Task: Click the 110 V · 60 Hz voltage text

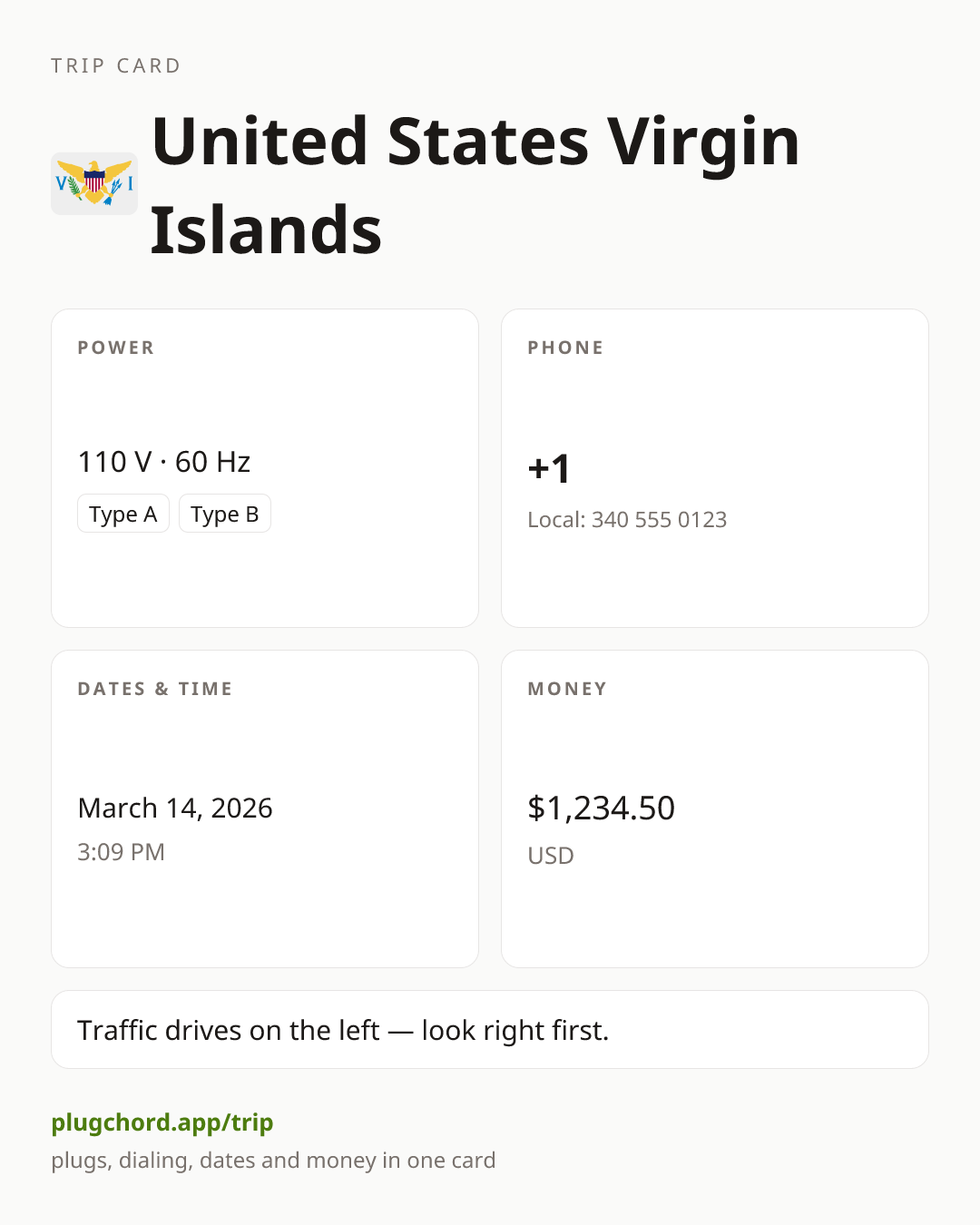Action: coord(164,462)
